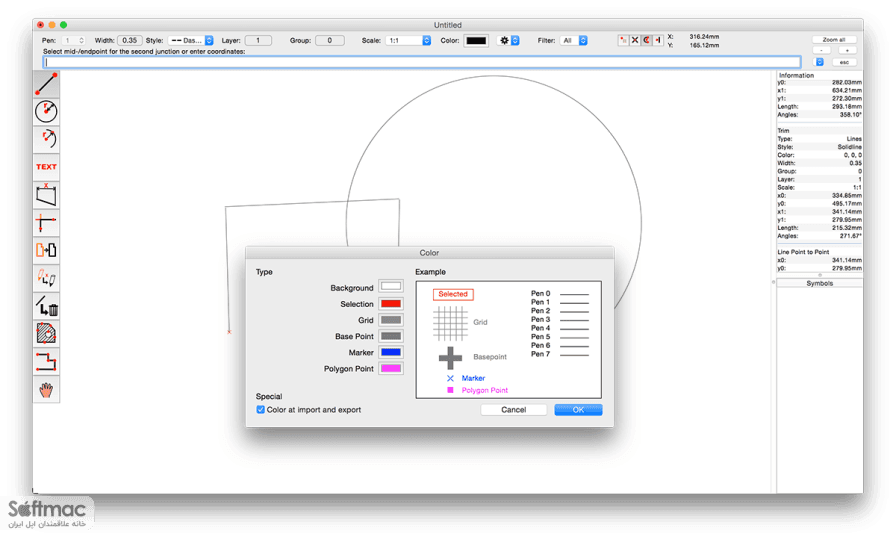Change the blue Marker color swatch
Image resolution: width=896 pixels, height=540 pixels.
click(391, 352)
